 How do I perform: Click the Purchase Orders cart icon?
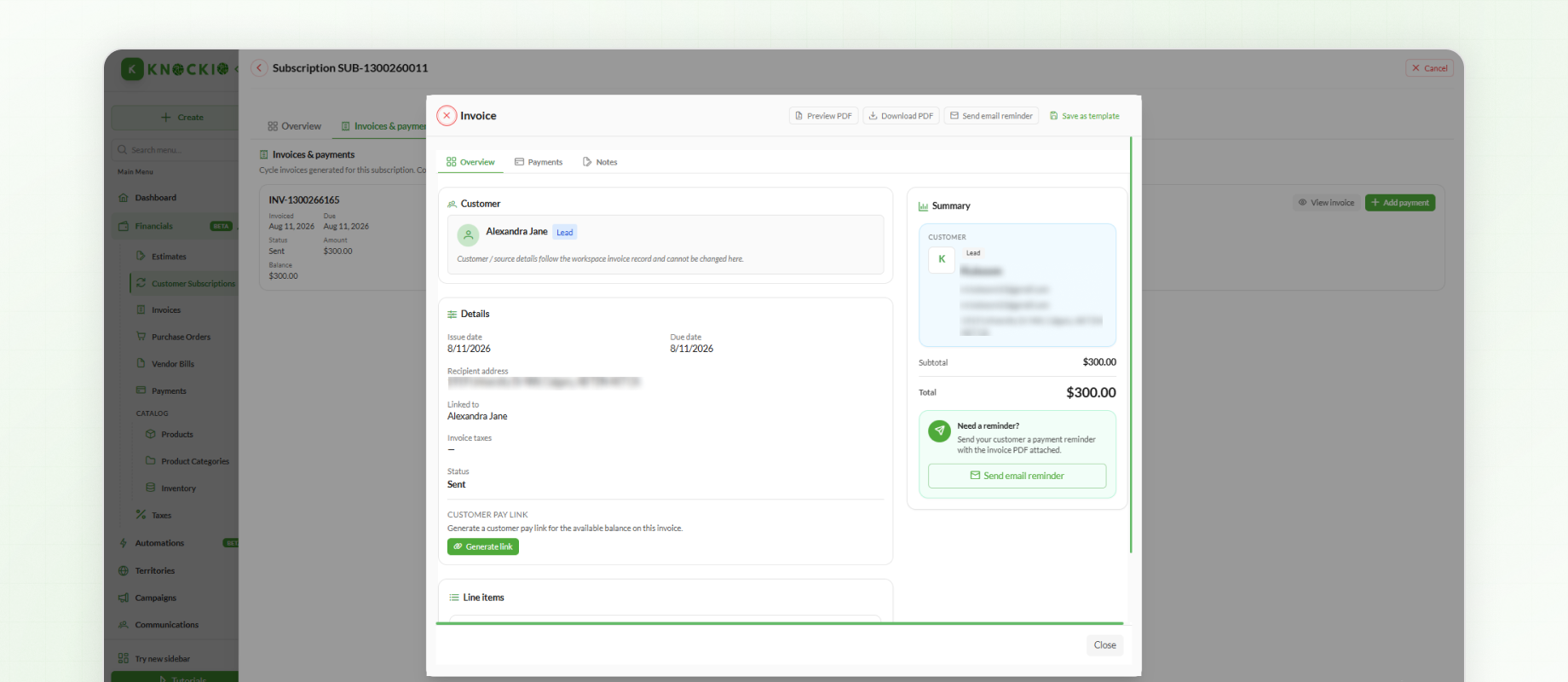pyautogui.click(x=141, y=337)
